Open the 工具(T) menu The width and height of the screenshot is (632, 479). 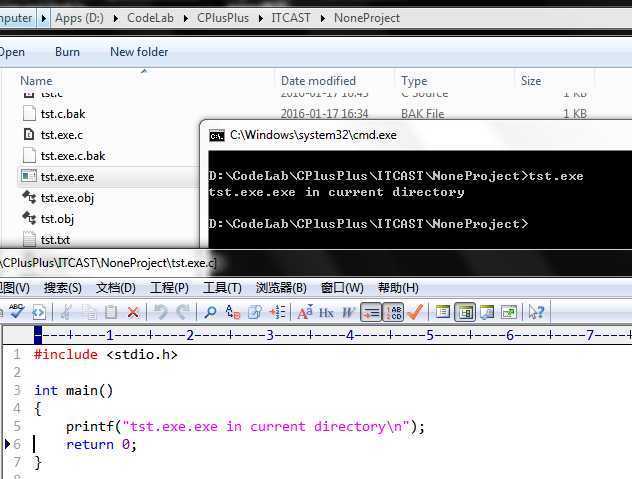[x=222, y=288]
